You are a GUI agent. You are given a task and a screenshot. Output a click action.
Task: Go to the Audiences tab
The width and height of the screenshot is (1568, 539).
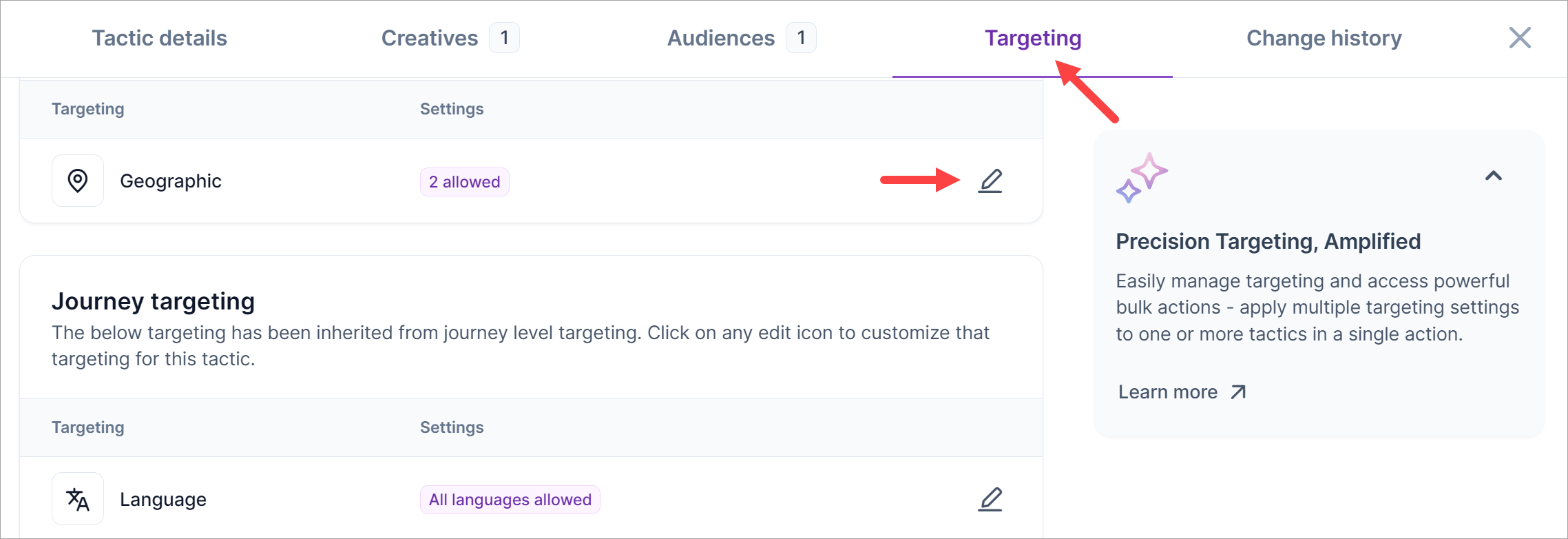pyautogui.click(x=721, y=38)
